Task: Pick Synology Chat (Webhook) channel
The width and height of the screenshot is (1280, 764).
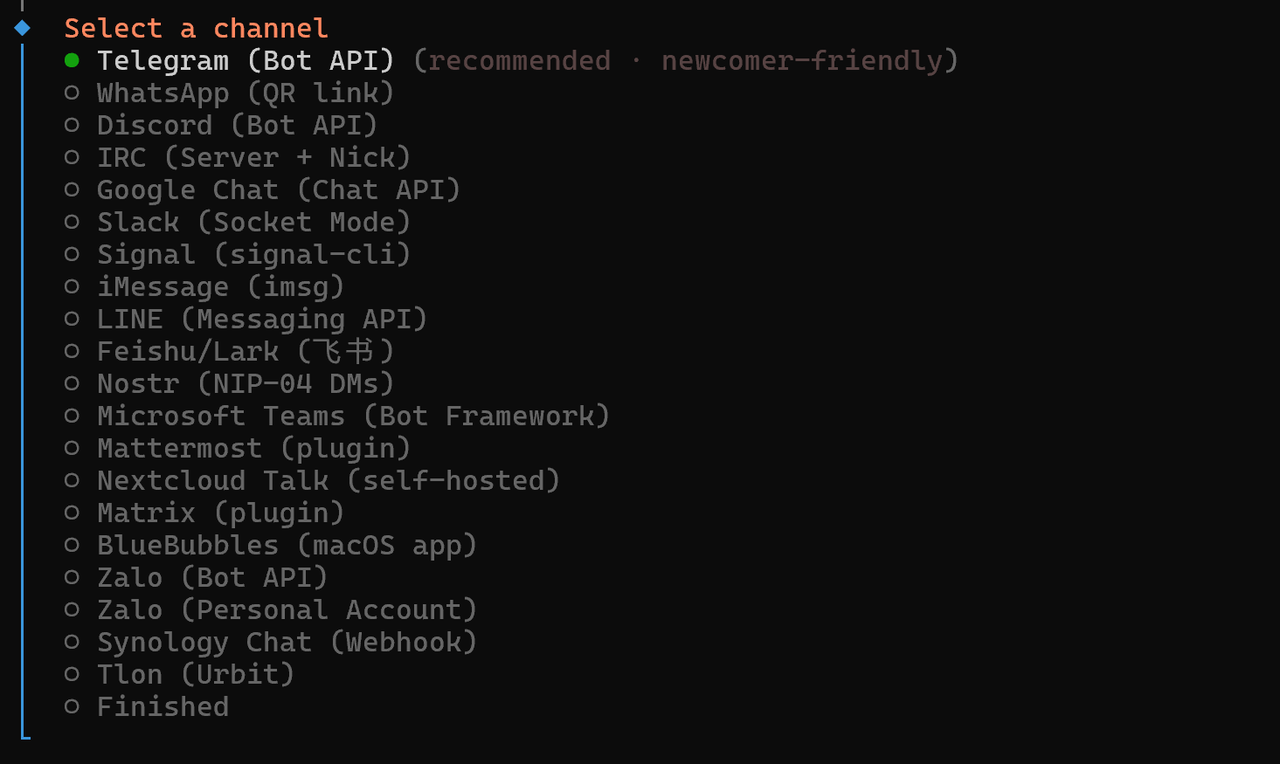Action: click(72, 642)
